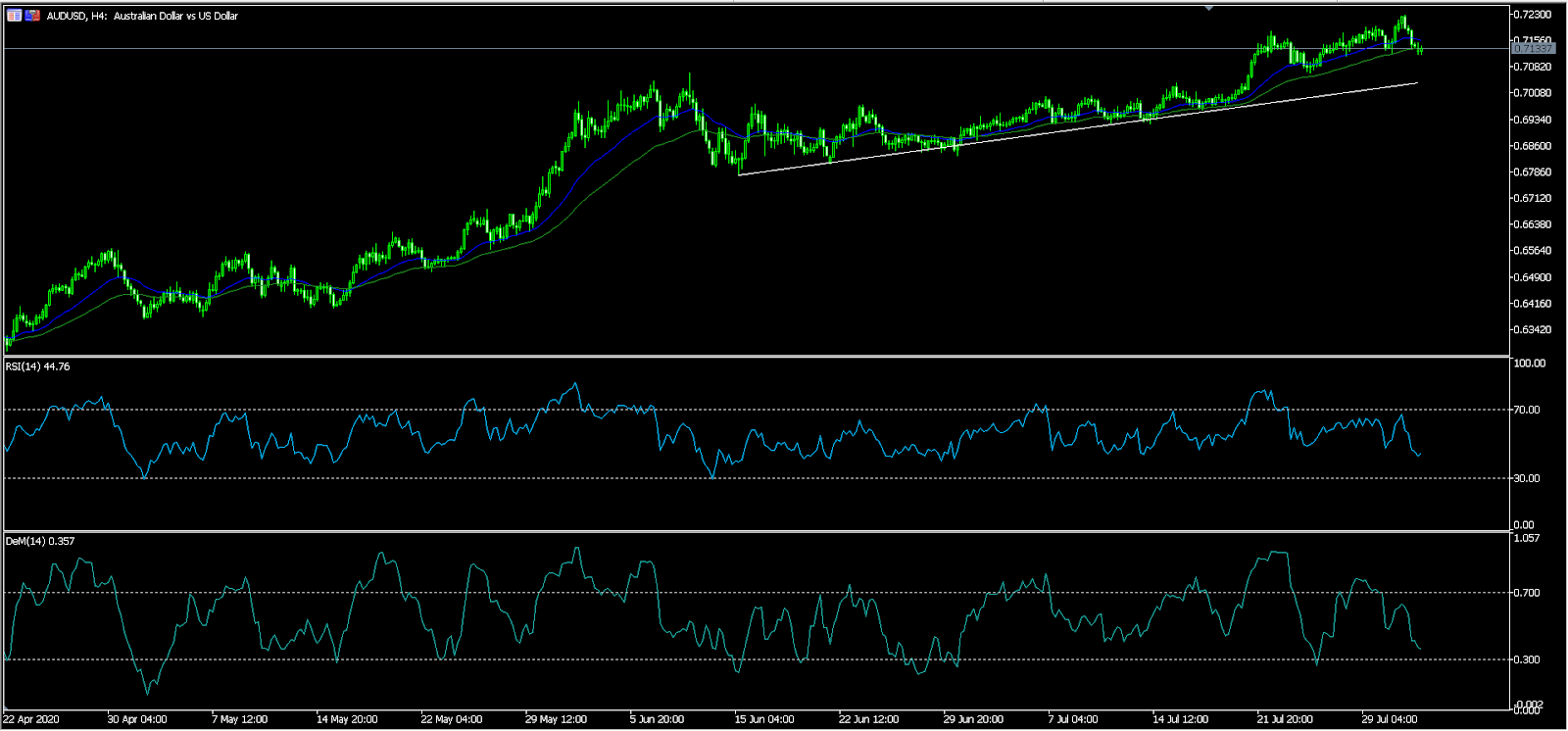Image resolution: width=1568 pixels, height=731 pixels.
Task: Click the time axis label "29 Jun 20:00"
Action: (x=973, y=719)
